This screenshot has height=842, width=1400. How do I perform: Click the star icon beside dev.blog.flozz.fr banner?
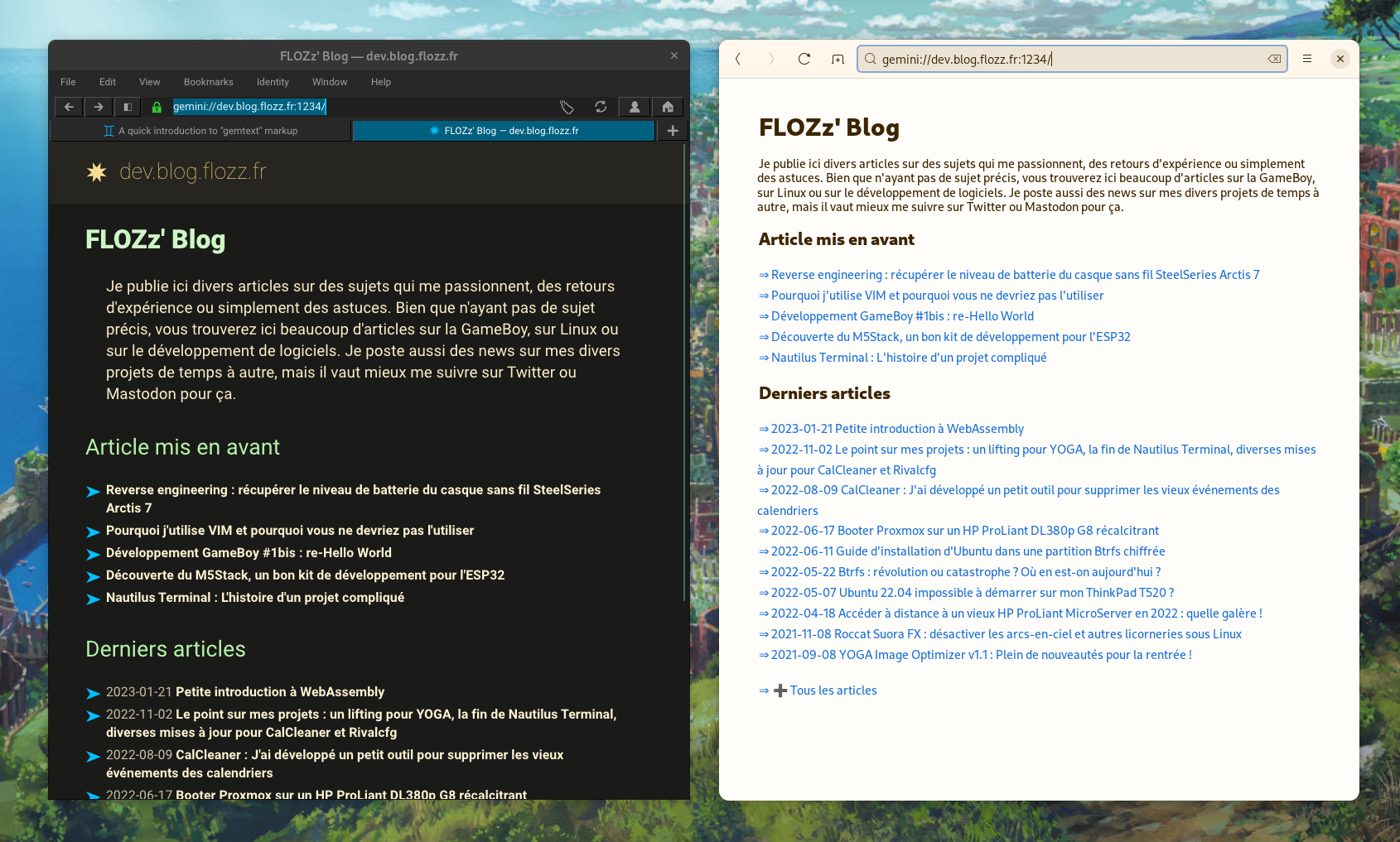tap(97, 172)
